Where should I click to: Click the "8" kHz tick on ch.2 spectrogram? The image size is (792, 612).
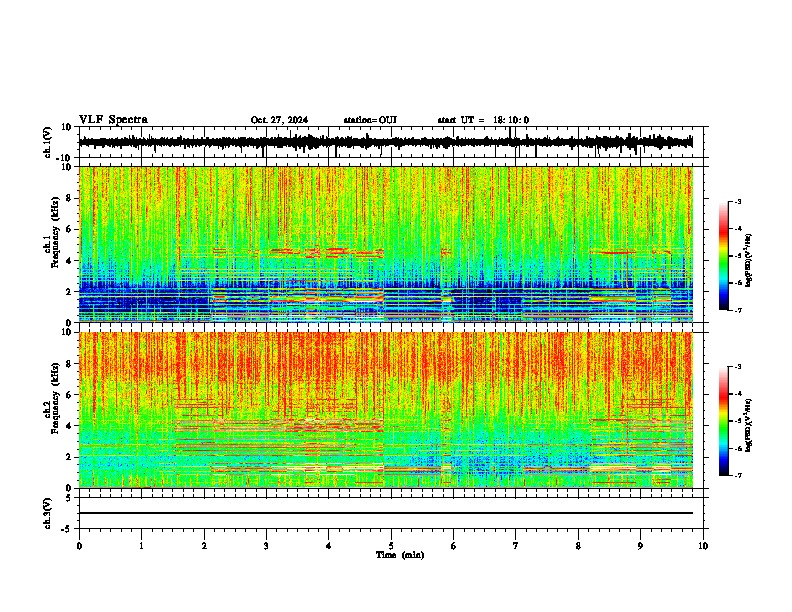(69, 363)
